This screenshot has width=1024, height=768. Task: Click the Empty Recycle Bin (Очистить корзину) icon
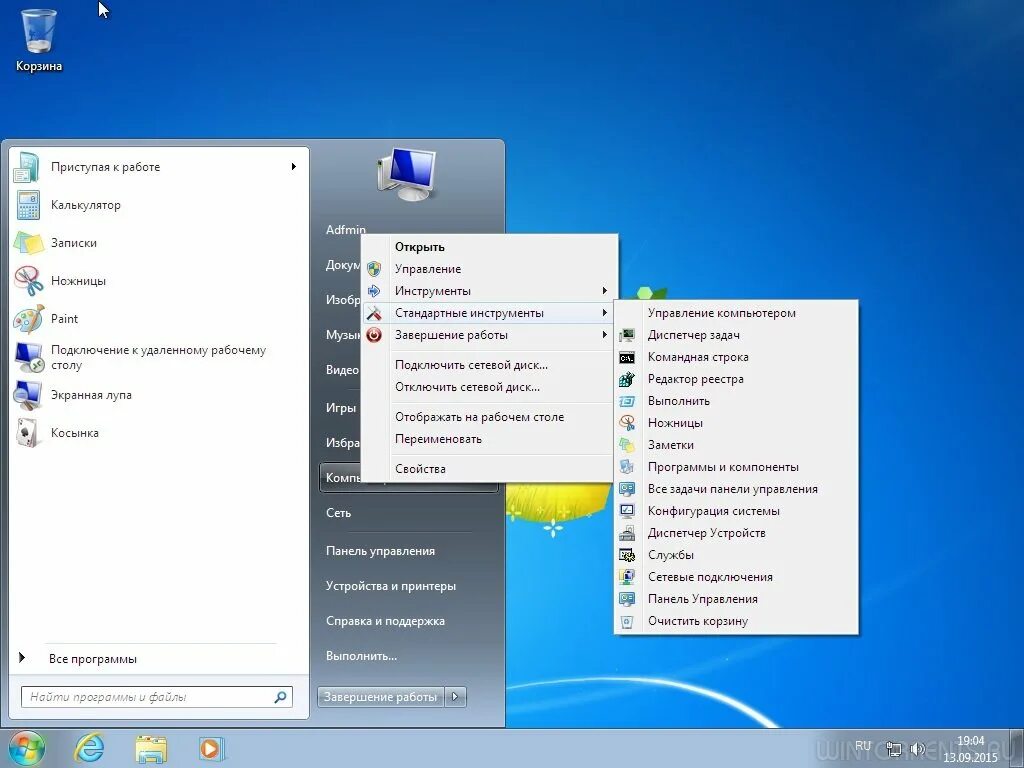pos(627,622)
